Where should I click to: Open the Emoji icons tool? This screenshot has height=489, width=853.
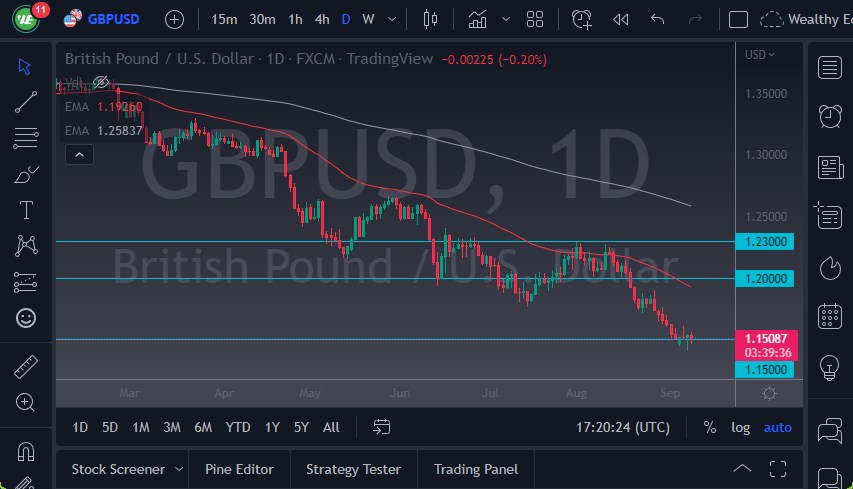(26, 318)
